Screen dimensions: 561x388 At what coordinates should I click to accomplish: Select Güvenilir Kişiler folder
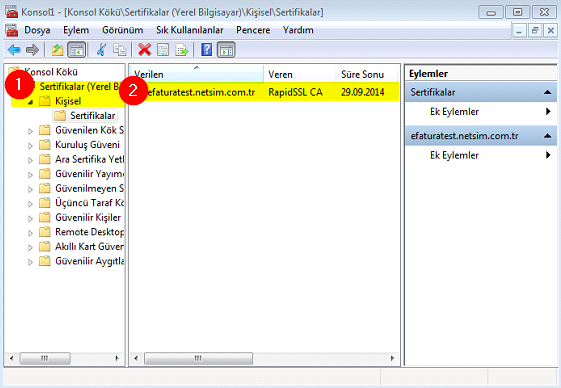coord(80,218)
